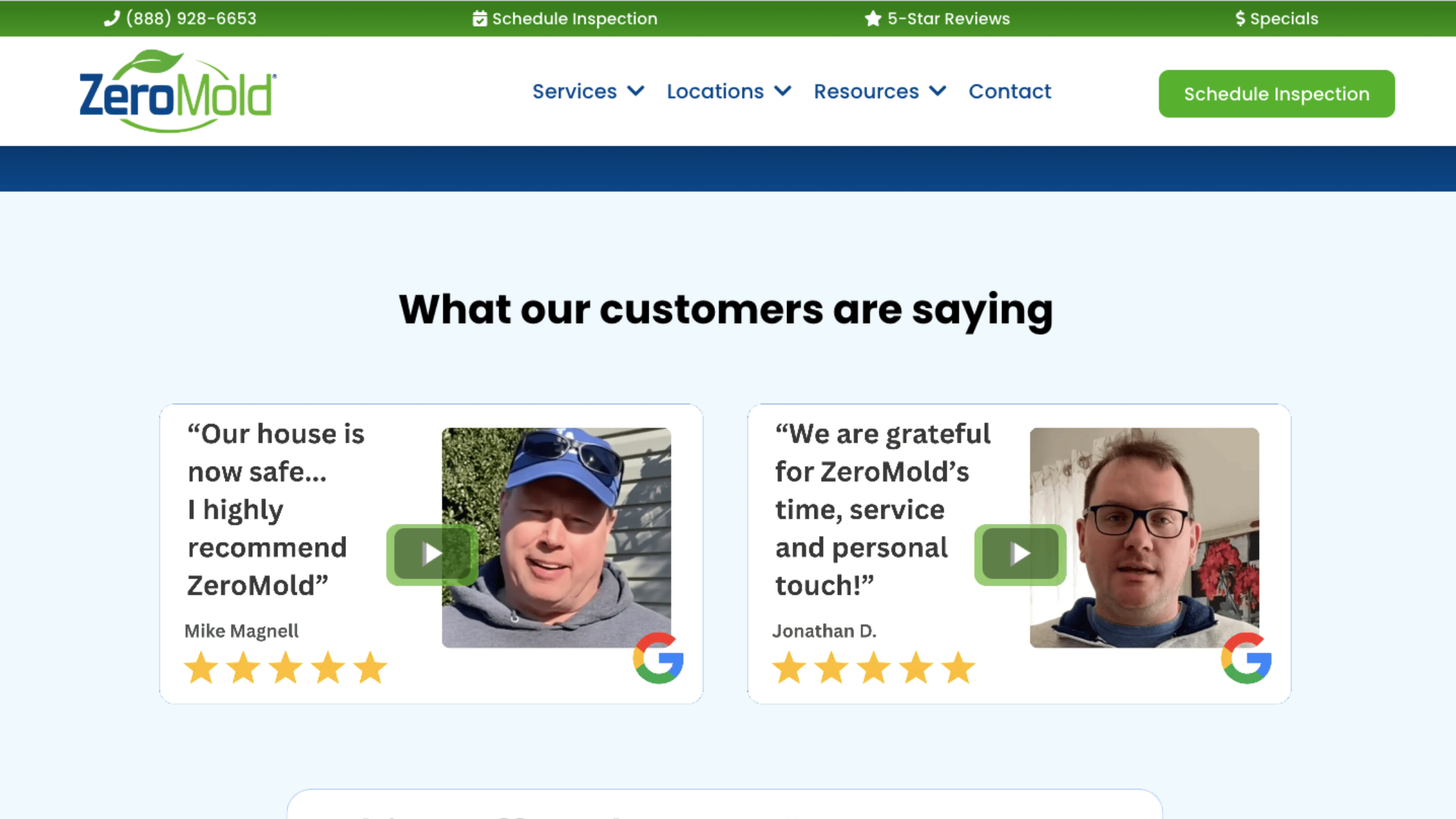Open the 5-Star Reviews link
The height and width of the screenshot is (819, 1456).
tap(948, 19)
